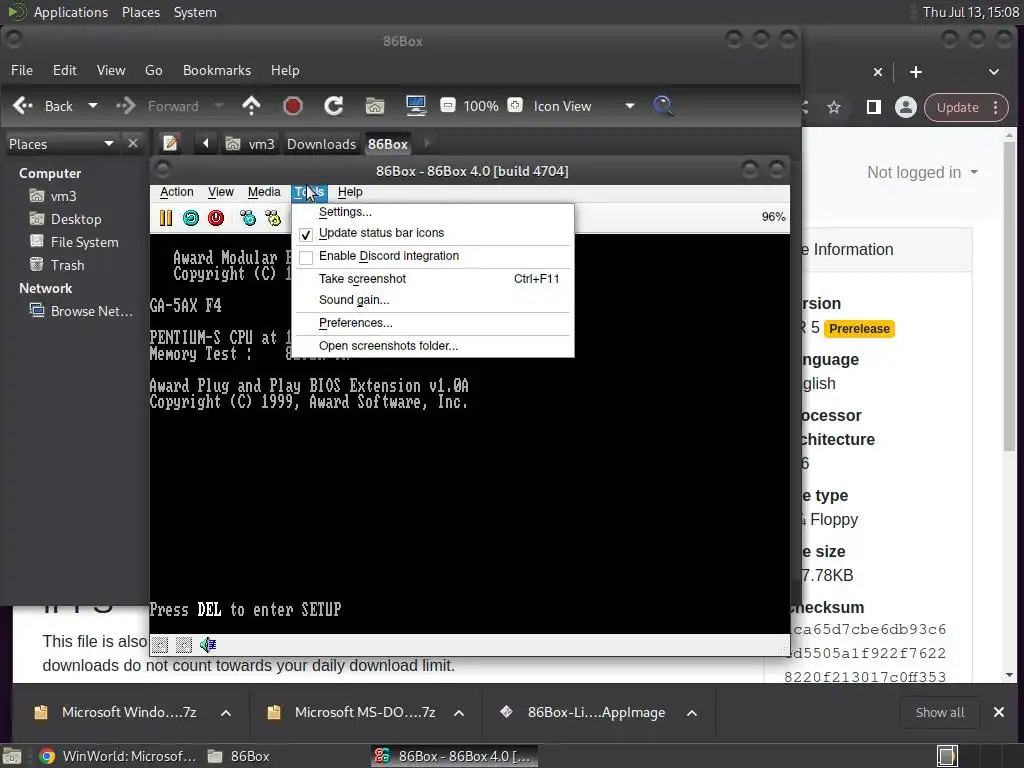1024x768 pixels.
Task: Open the Home folder toolbar icon
Action: (375, 106)
